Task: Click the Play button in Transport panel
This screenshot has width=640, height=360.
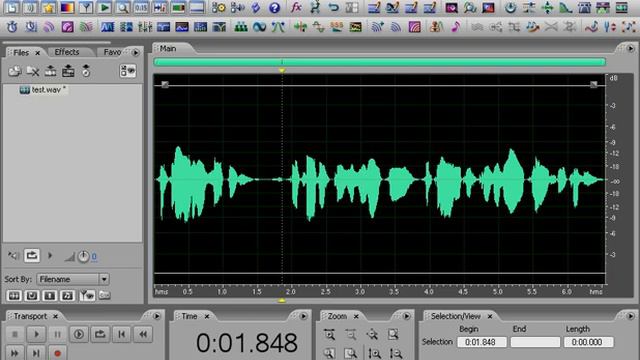Action: [36, 334]
